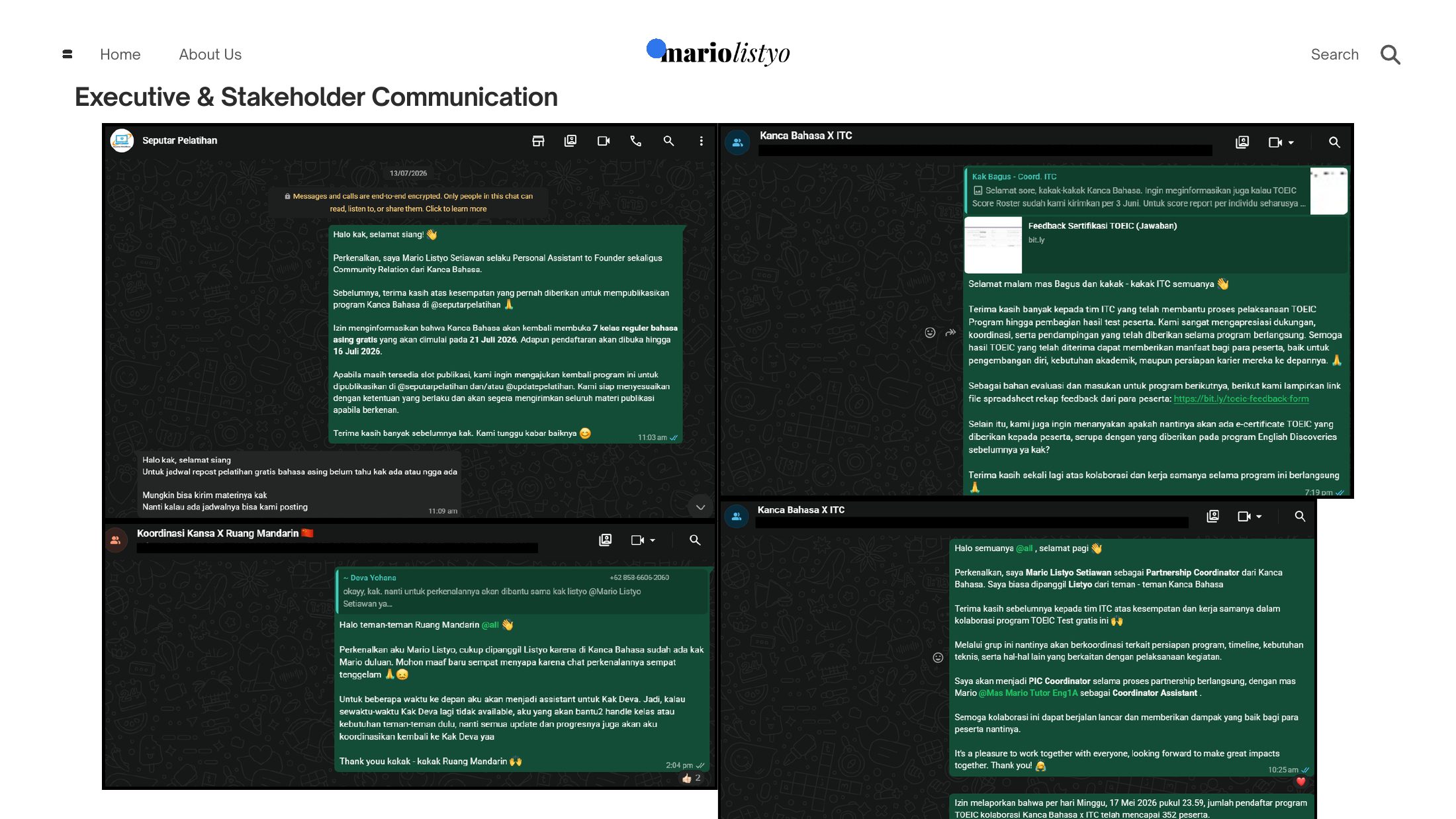The image size is (1456, 819).
Task: Open media gallery icon in upper Kanca Bahasa chat
Action: 1242,142
